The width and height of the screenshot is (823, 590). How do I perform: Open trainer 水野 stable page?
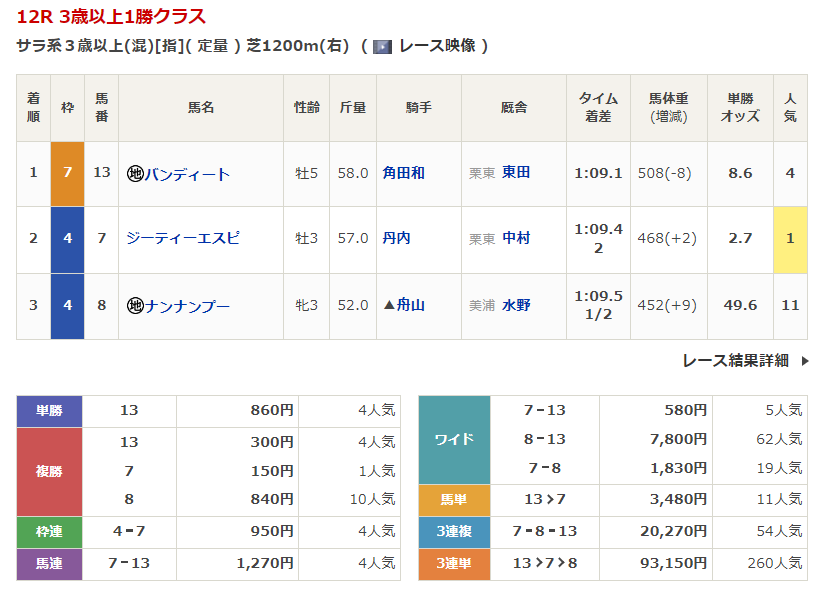[x=516, y=305]
